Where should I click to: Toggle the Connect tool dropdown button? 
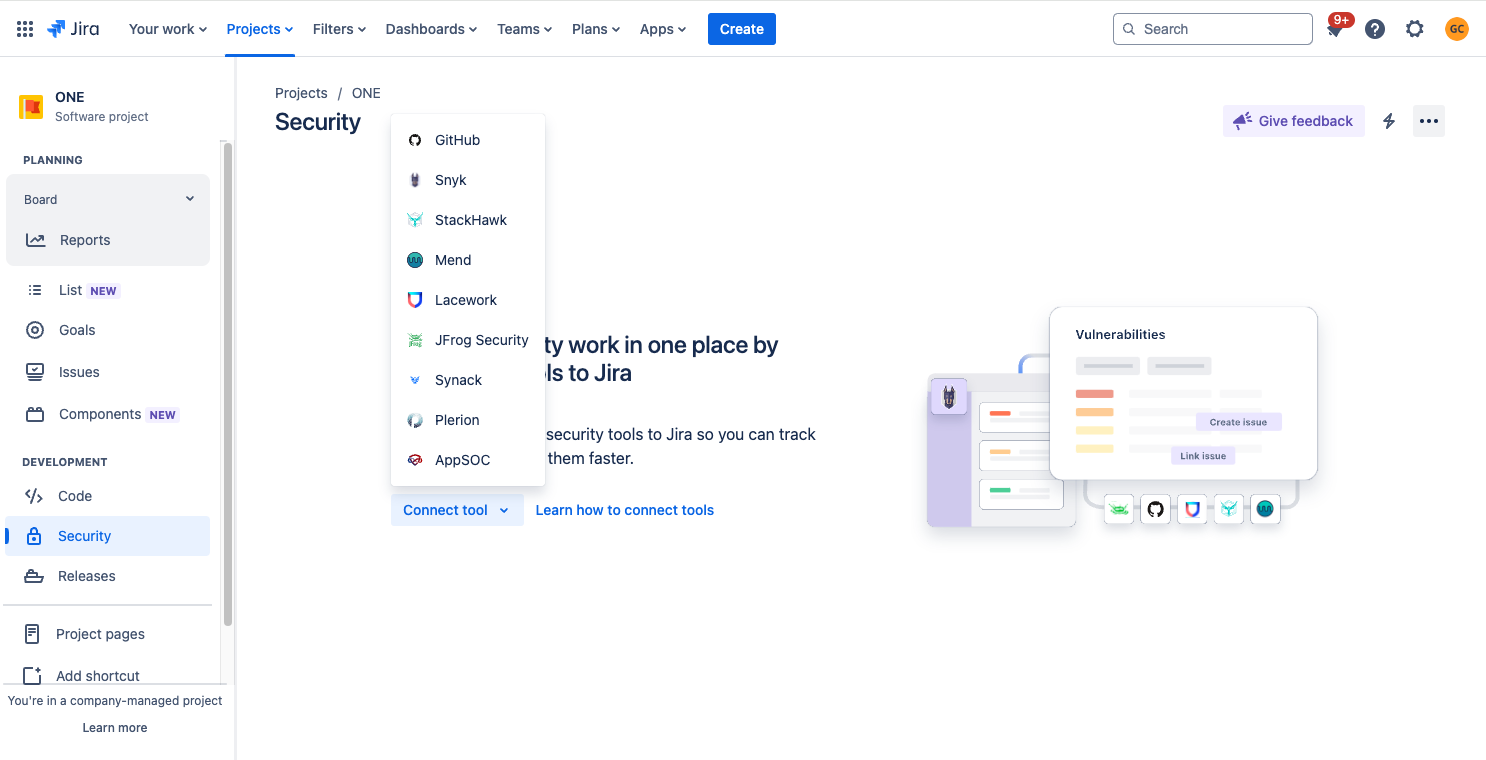(x=457, y=510)
